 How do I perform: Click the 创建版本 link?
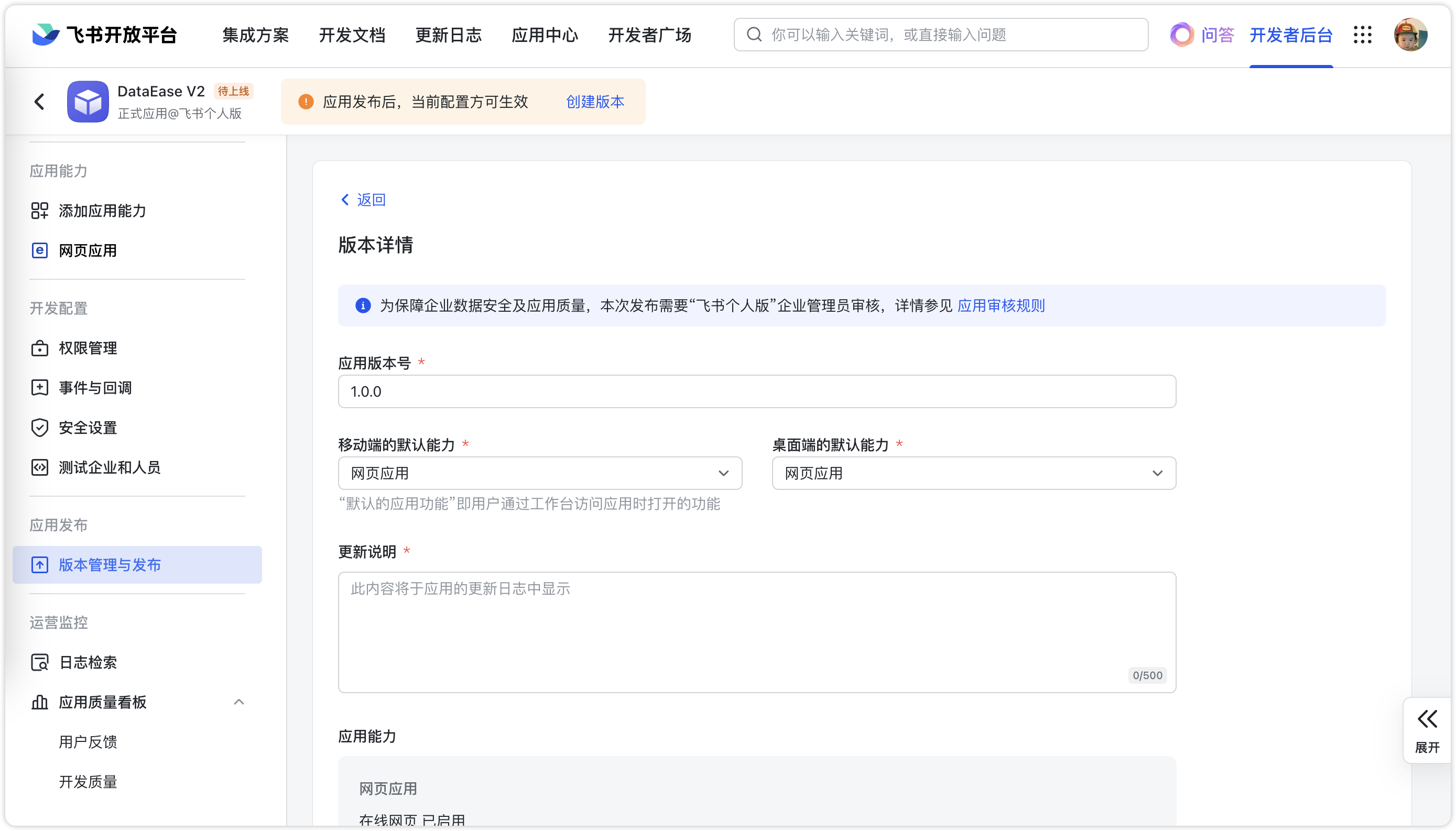coord(595,102)
